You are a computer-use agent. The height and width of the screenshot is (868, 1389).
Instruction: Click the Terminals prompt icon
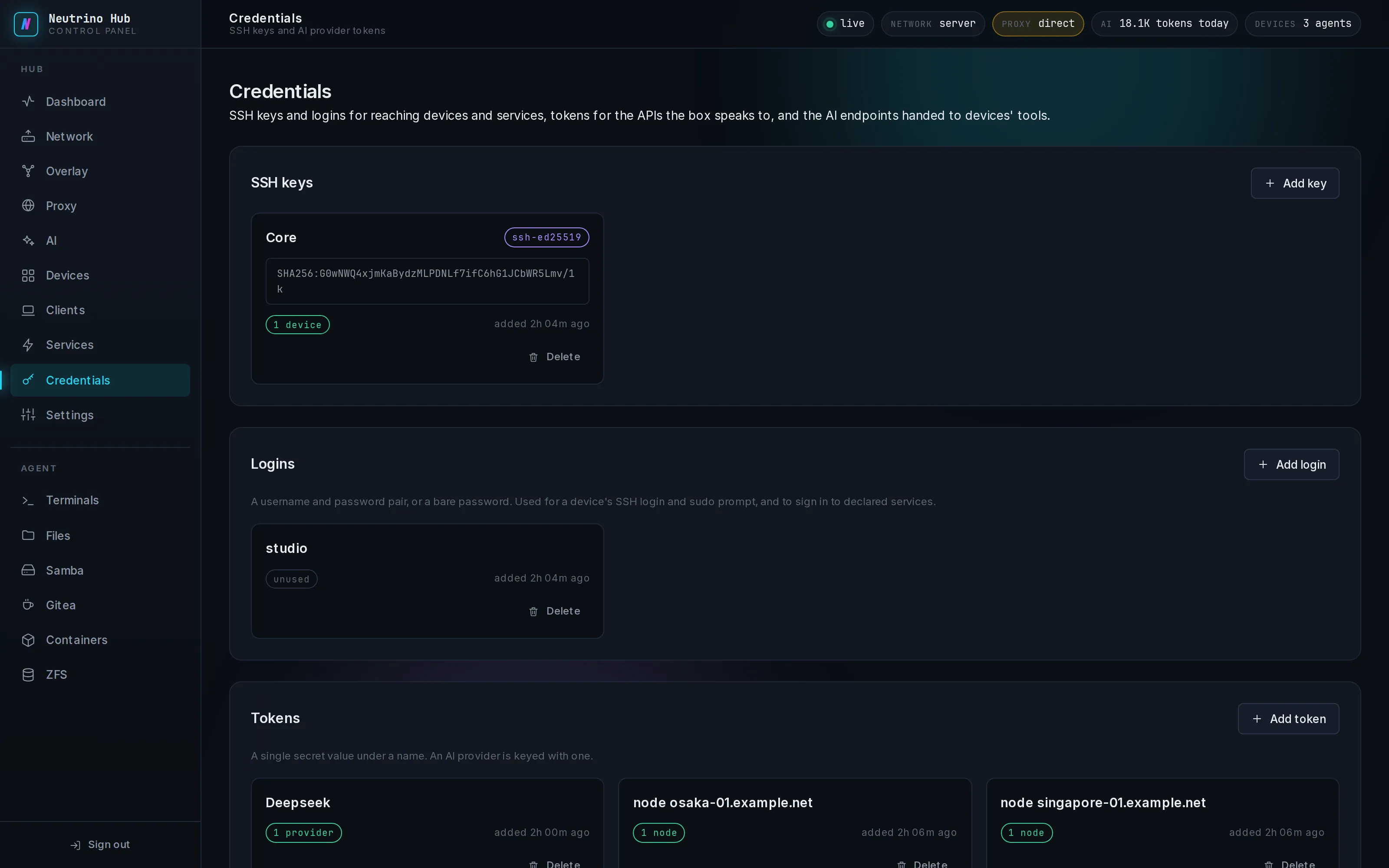coord(28,500)
